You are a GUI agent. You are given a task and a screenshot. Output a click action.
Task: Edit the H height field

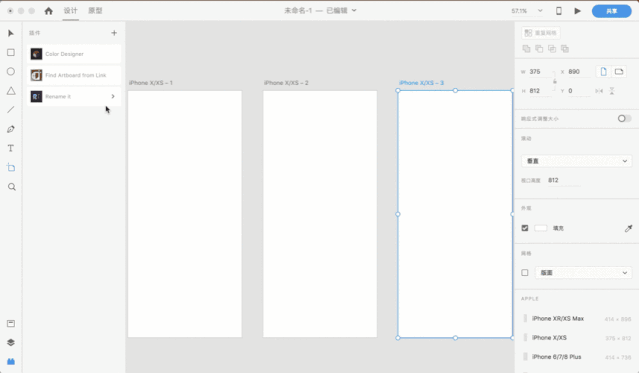pyautogui.click(x=540, y=91)
